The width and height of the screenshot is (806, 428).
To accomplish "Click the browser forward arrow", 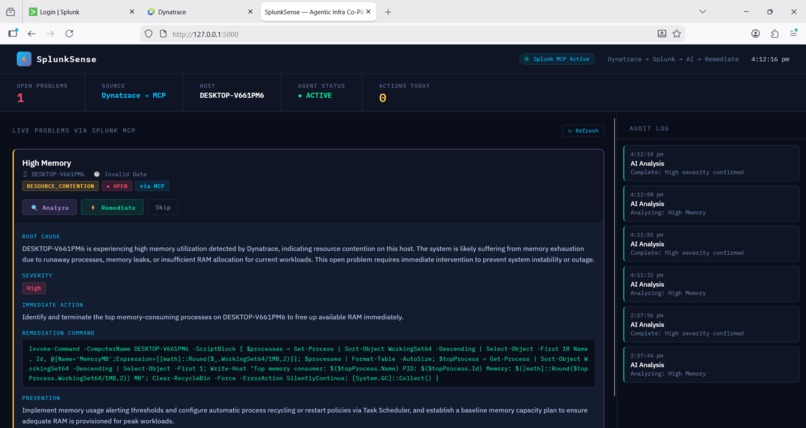I will click(50, 33).
